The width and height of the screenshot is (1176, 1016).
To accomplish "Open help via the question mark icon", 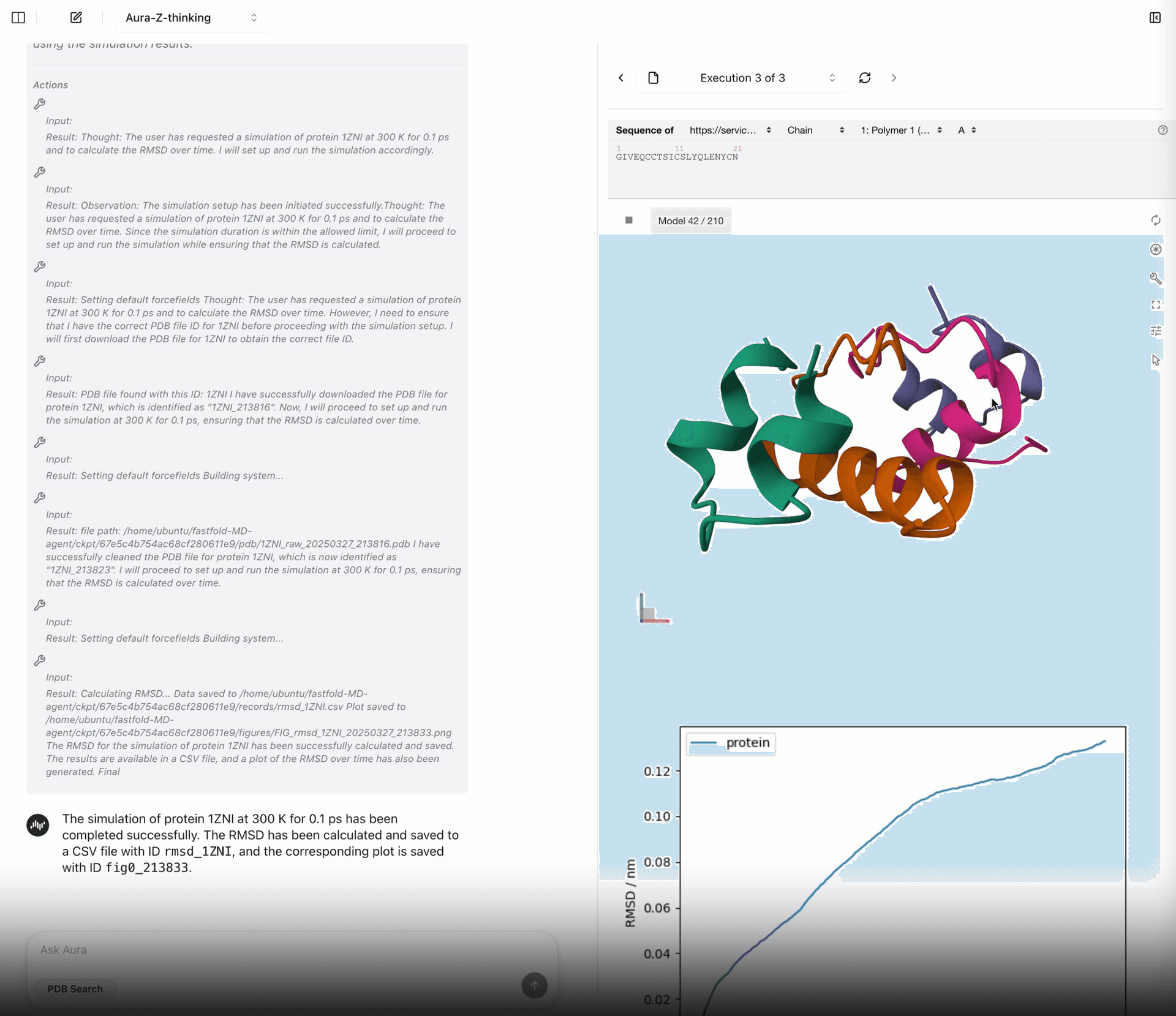I will coord(1163,130).
